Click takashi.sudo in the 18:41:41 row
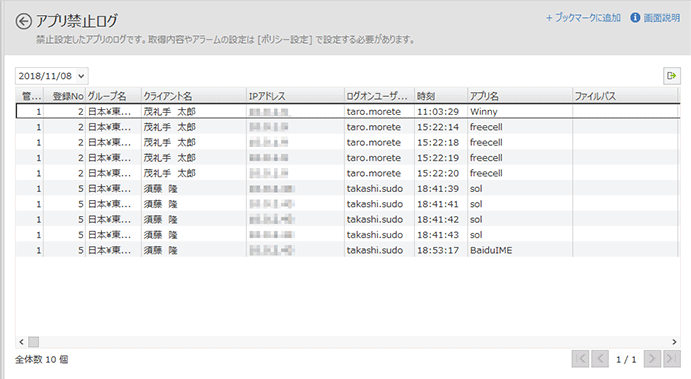691x379 pixels. pyautogui.click(x=375, y=204)
